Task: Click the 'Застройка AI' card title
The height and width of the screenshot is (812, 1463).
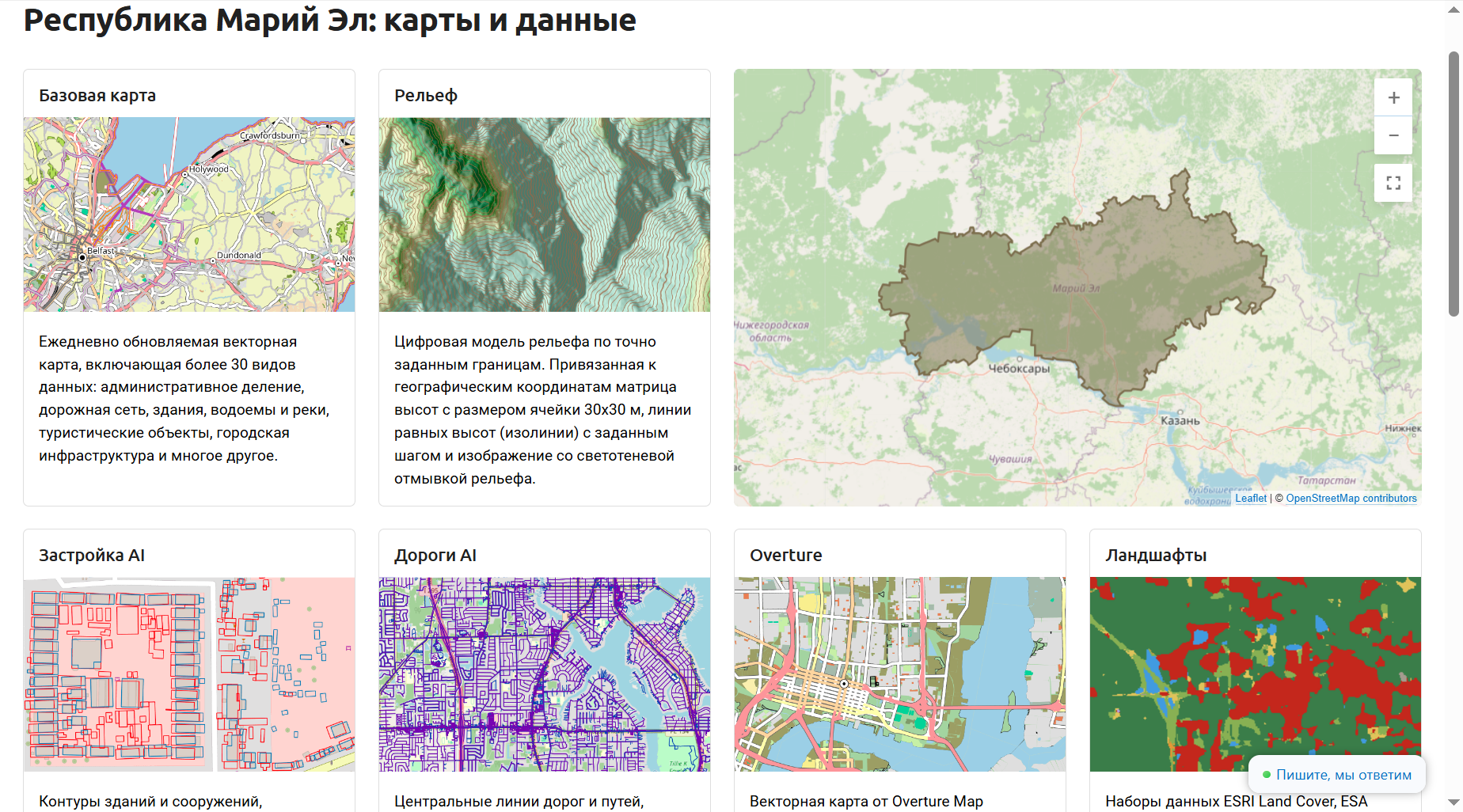Action: pyautogui.click(x=92, y=556)
